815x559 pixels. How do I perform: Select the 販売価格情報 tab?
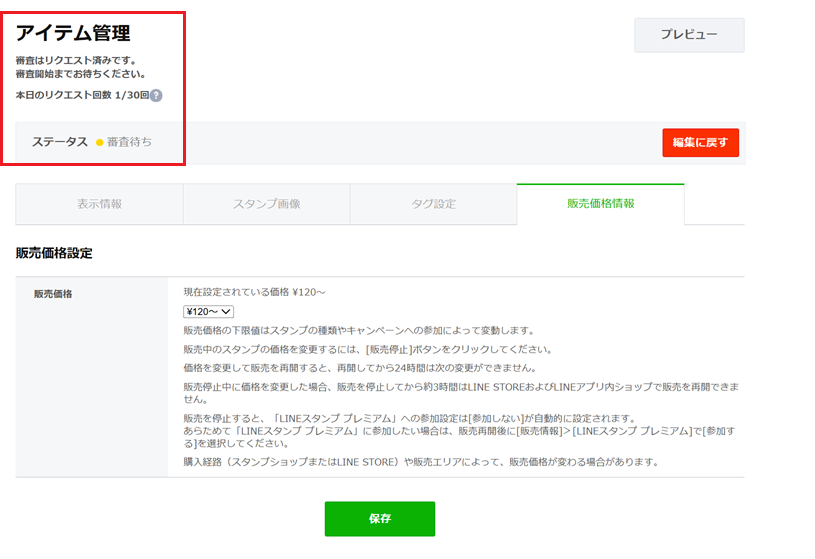click(600, 204)
